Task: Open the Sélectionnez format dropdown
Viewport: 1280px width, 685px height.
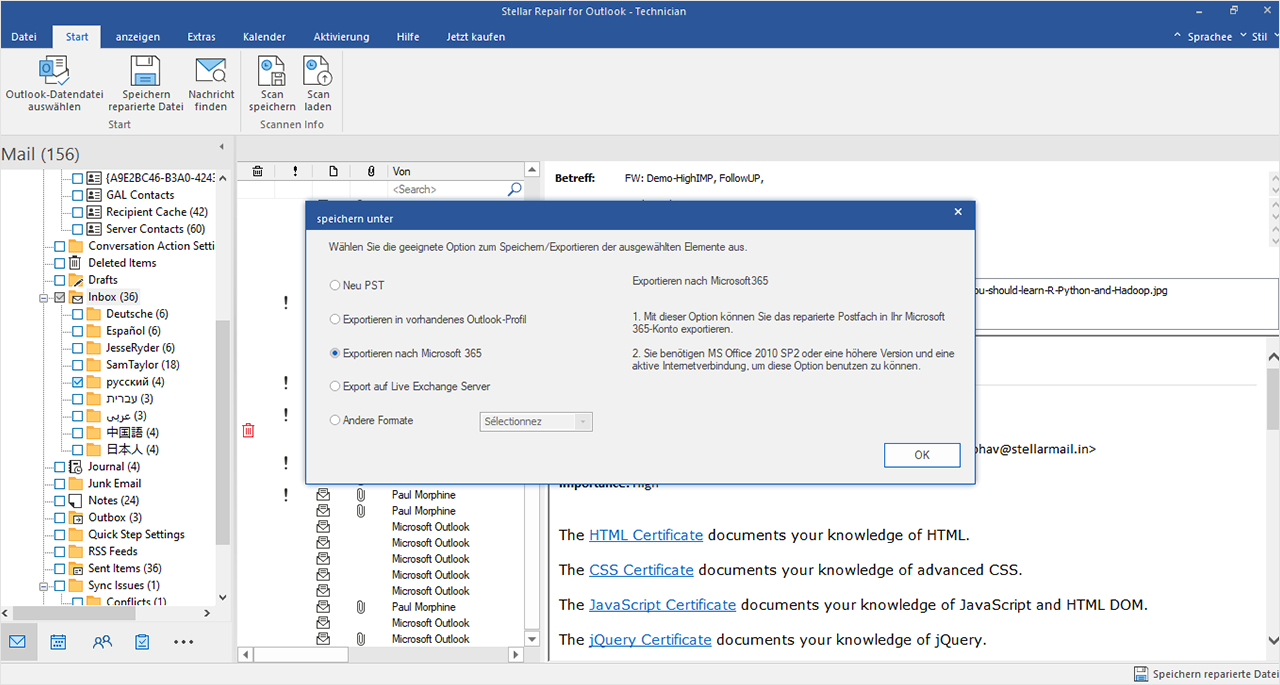Action: coord(536,422)
